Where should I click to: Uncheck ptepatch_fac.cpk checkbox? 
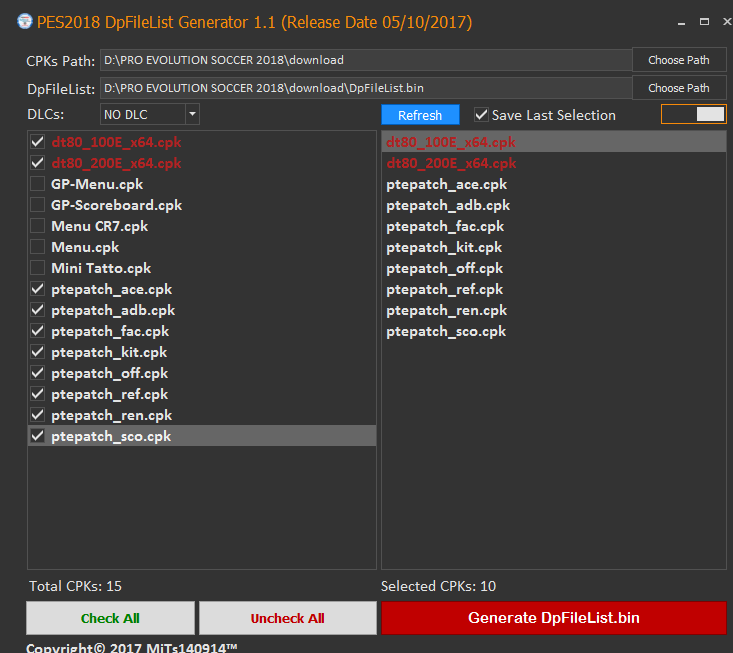coord(37,331)
